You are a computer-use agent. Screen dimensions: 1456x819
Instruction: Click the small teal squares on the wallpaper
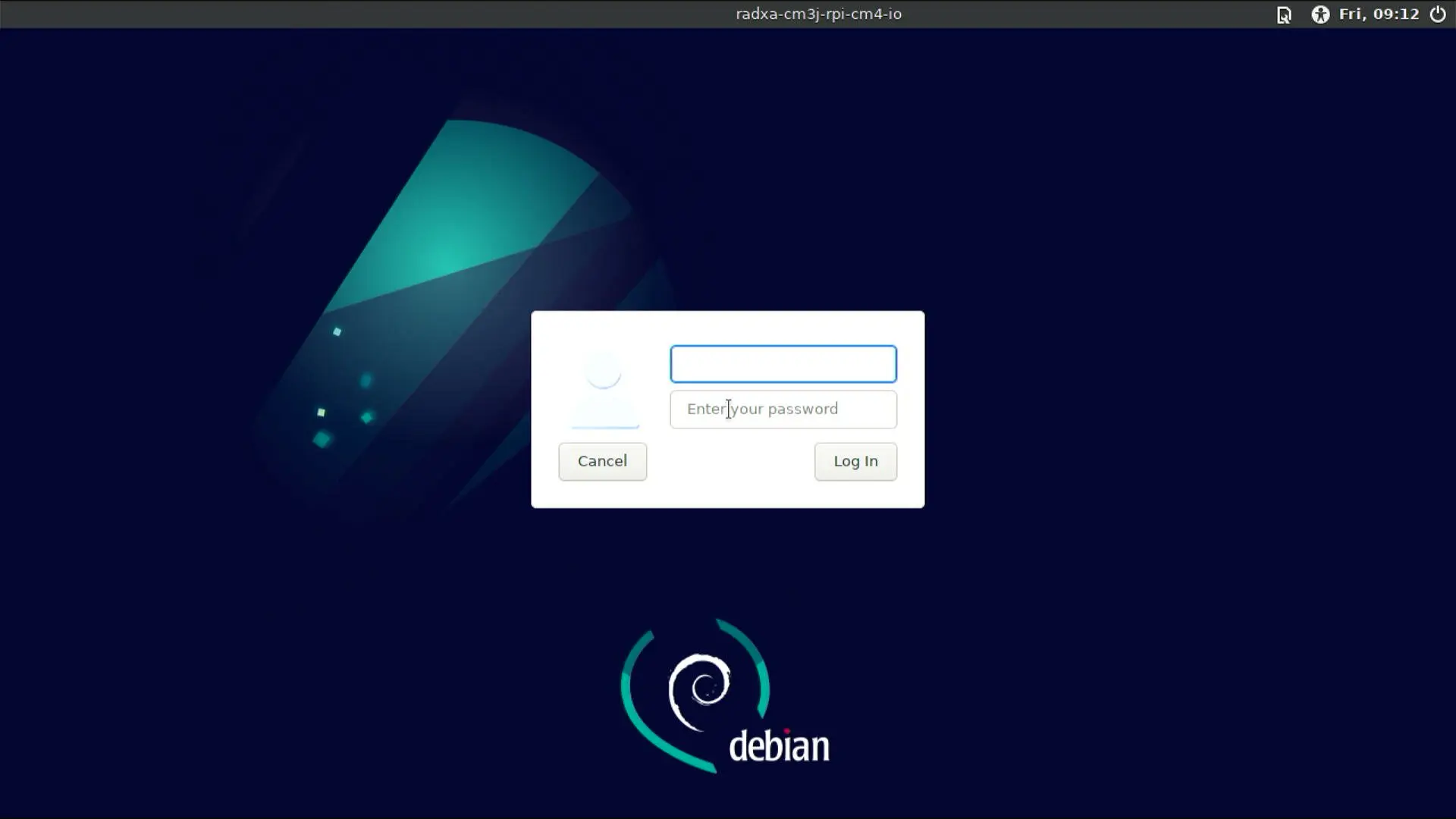pos(322,439)
